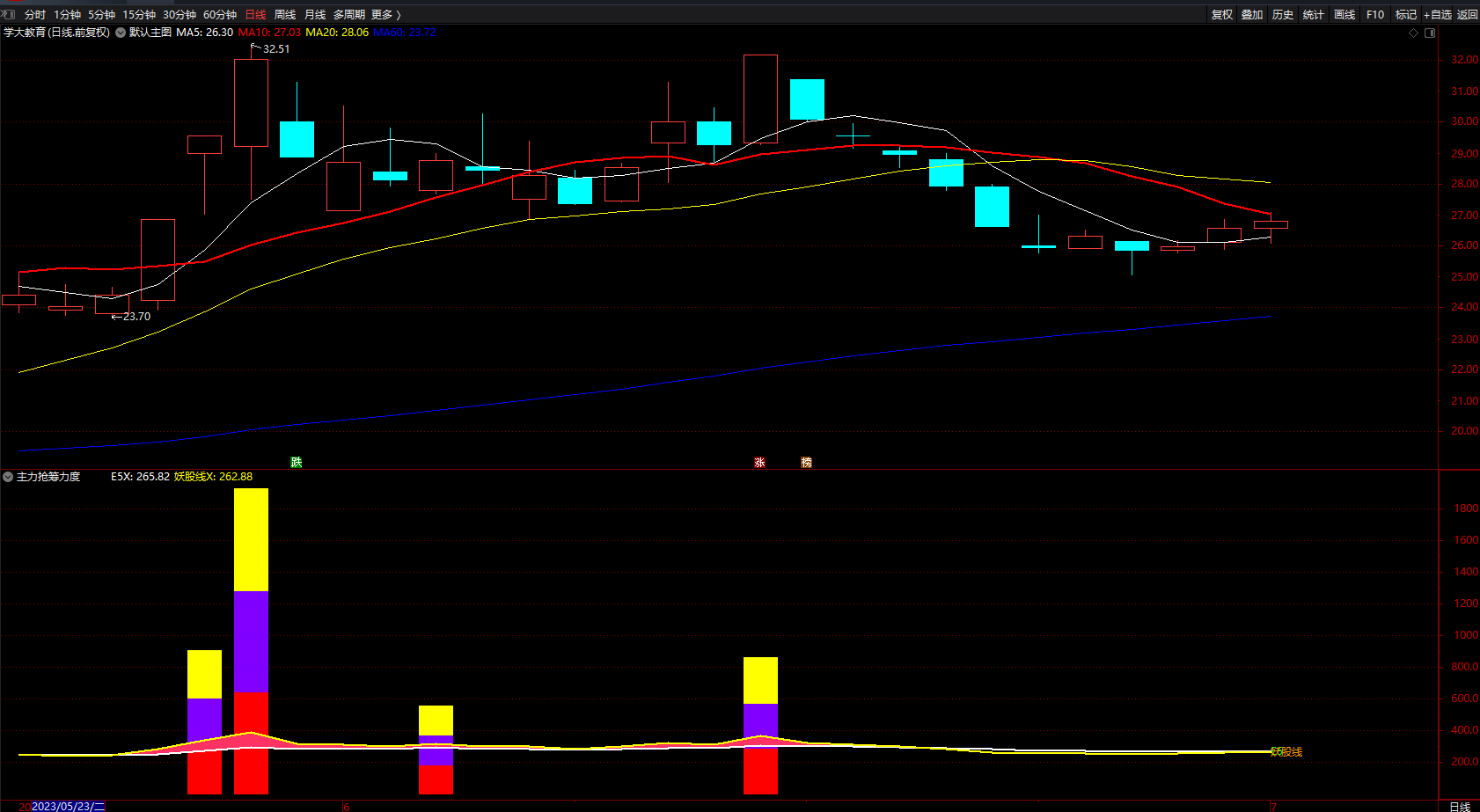This screenshot has width=1480, height=812.
Task: Click the green 跌 marker icon
Action: 297,462
